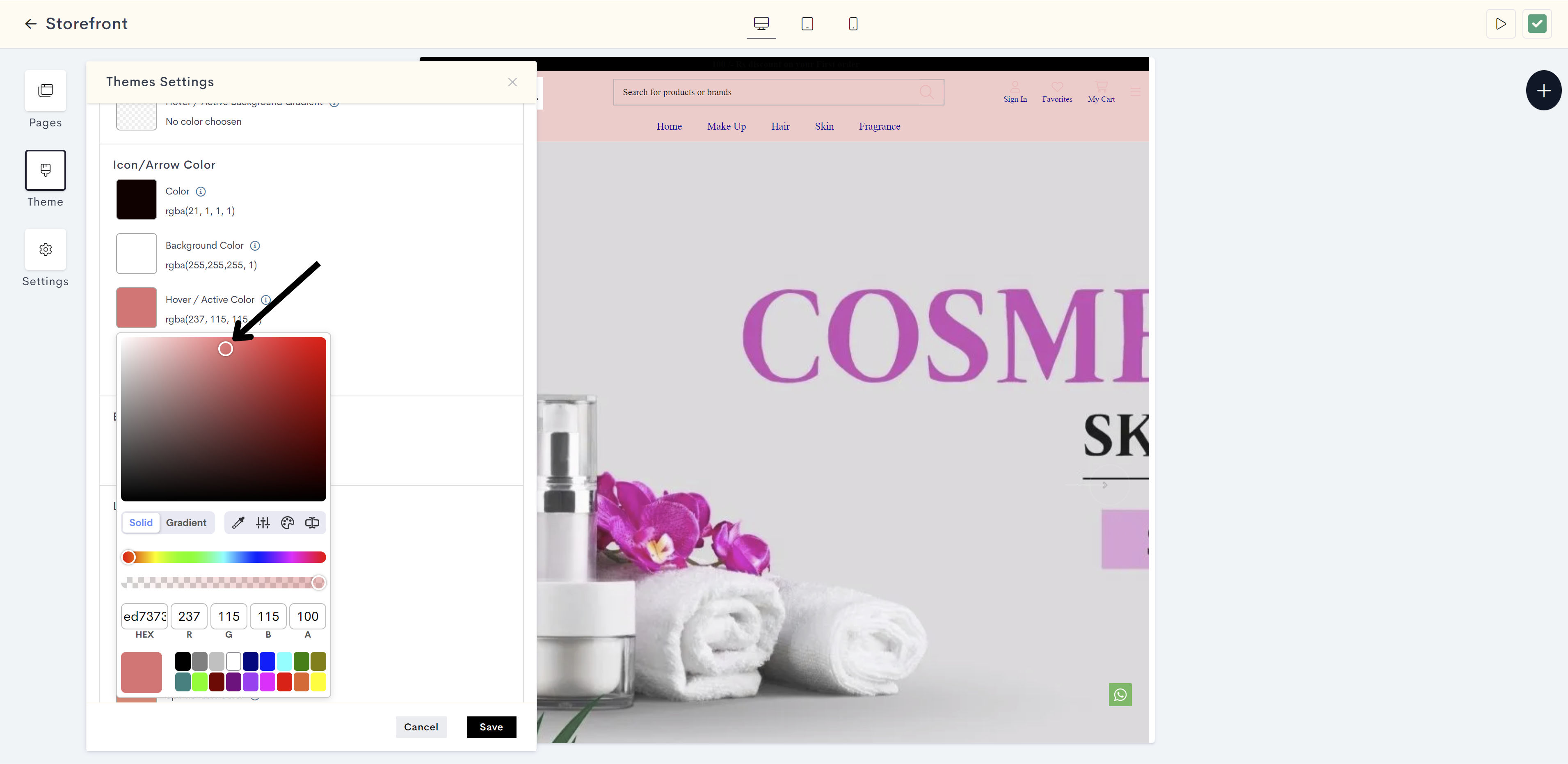Pick the lime green preset swatch
Viewport: 1568px width, 764px height.
[x=200, y=682]
